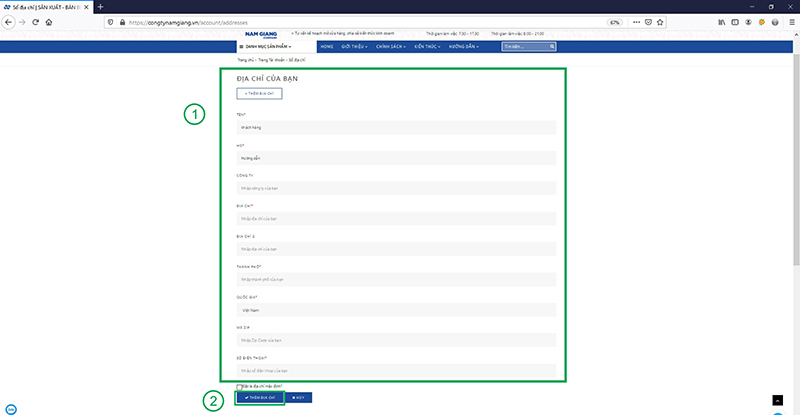
Task: Reset the 67% zoom level indicator
Action: pyautogui.click(x=615, y=22)
